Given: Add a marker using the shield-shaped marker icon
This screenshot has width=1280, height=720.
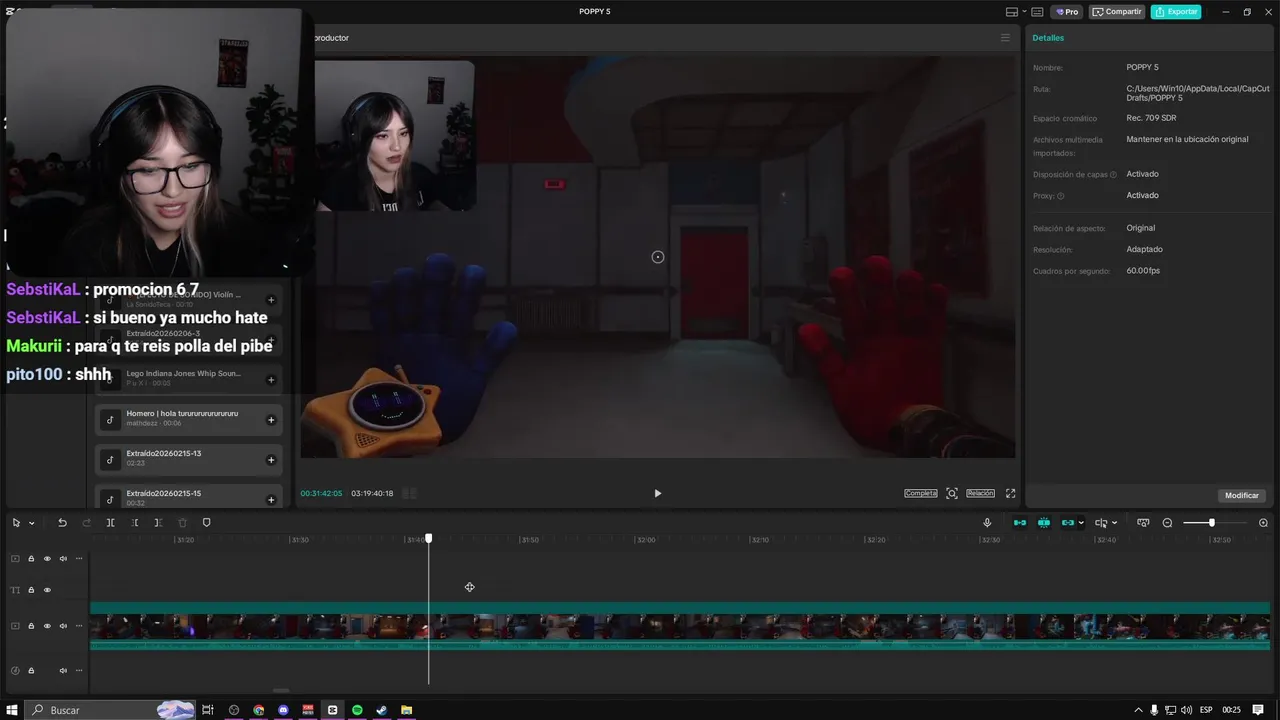Looking at the screenshot, I should point(207,523).
